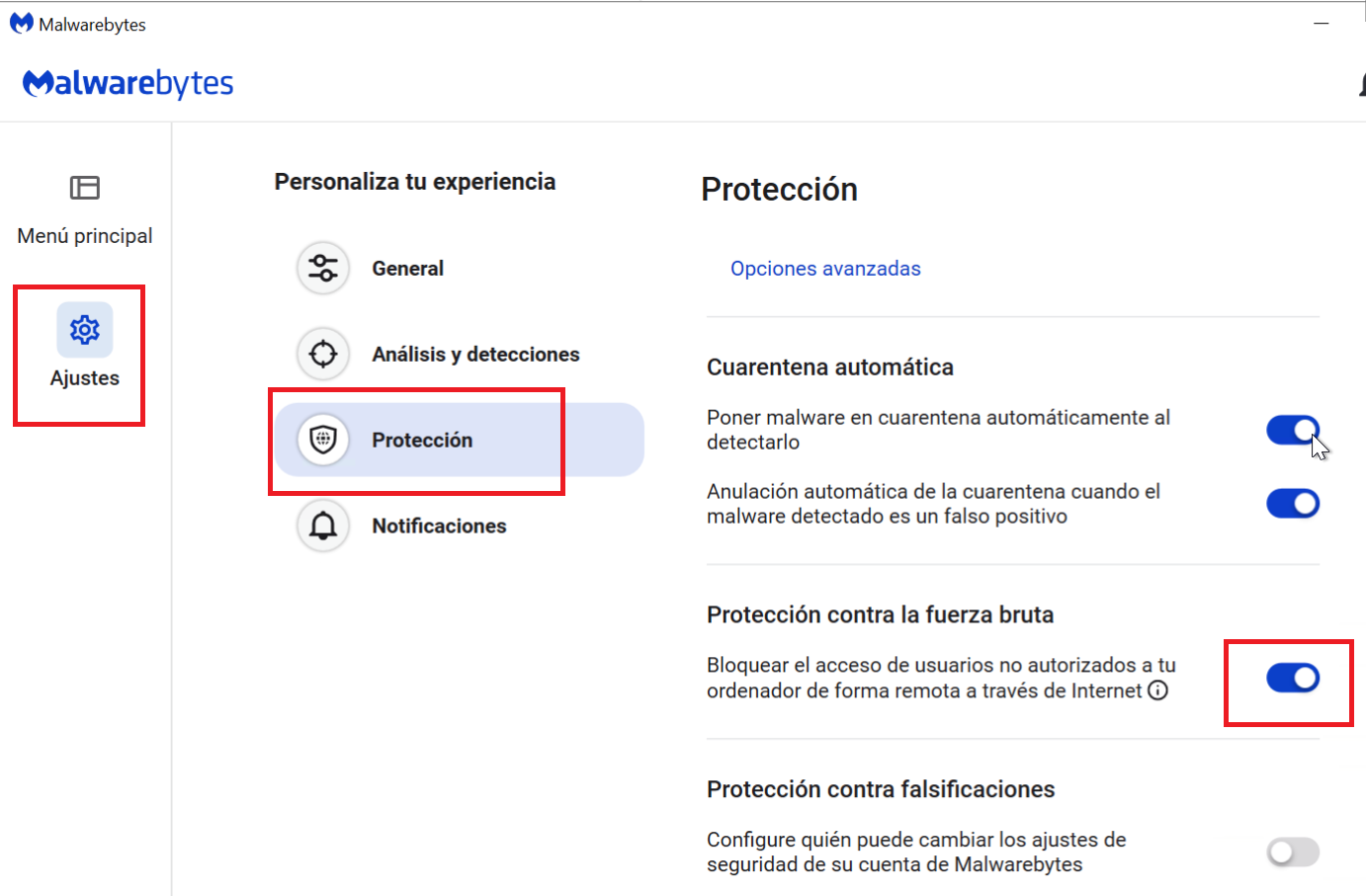This screenshot has height=896, width=1366.
Task: Click the small Malwarebytes title bar icon
Action: point(22,24)
